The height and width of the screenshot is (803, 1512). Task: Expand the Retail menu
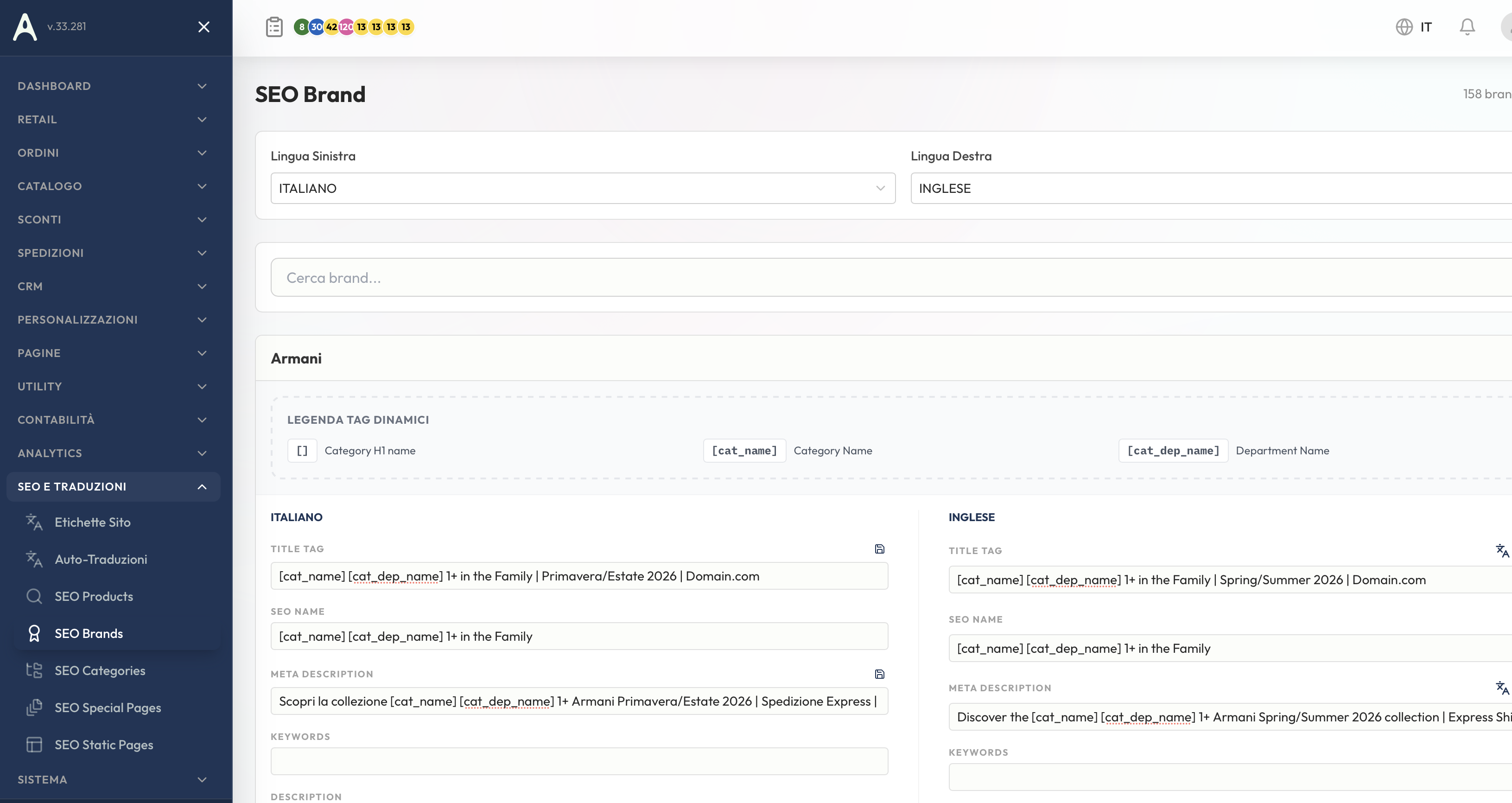click(x=113, y=120)
